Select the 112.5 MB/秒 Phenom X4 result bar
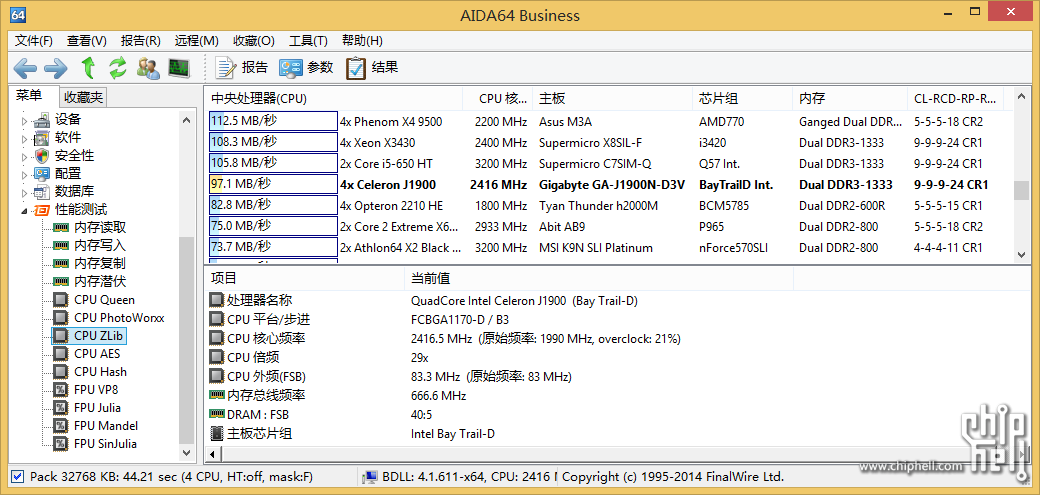 (273, 121)
